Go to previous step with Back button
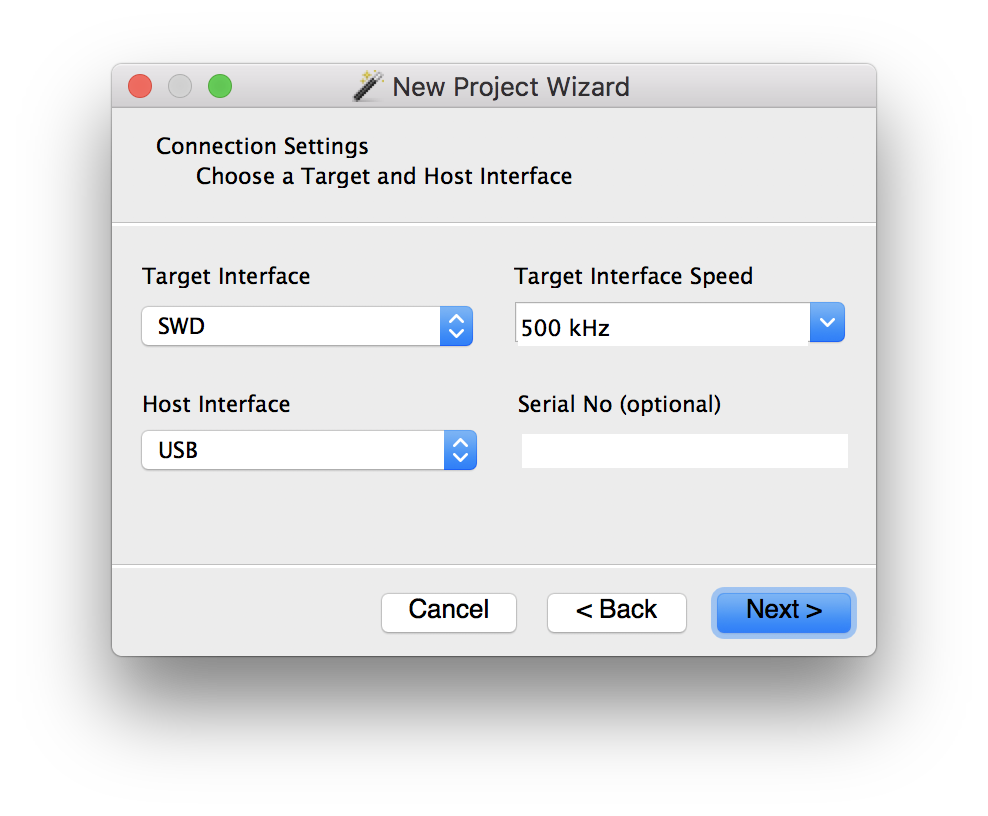This screenshot has height=816, width=988. click(x=616, y=612)
